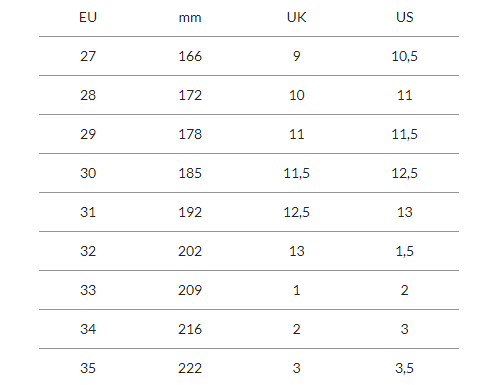Select the 178 mm cell
Image resolution: width=487 pixels, height=385 pixels.
click(x=190, y=134)
